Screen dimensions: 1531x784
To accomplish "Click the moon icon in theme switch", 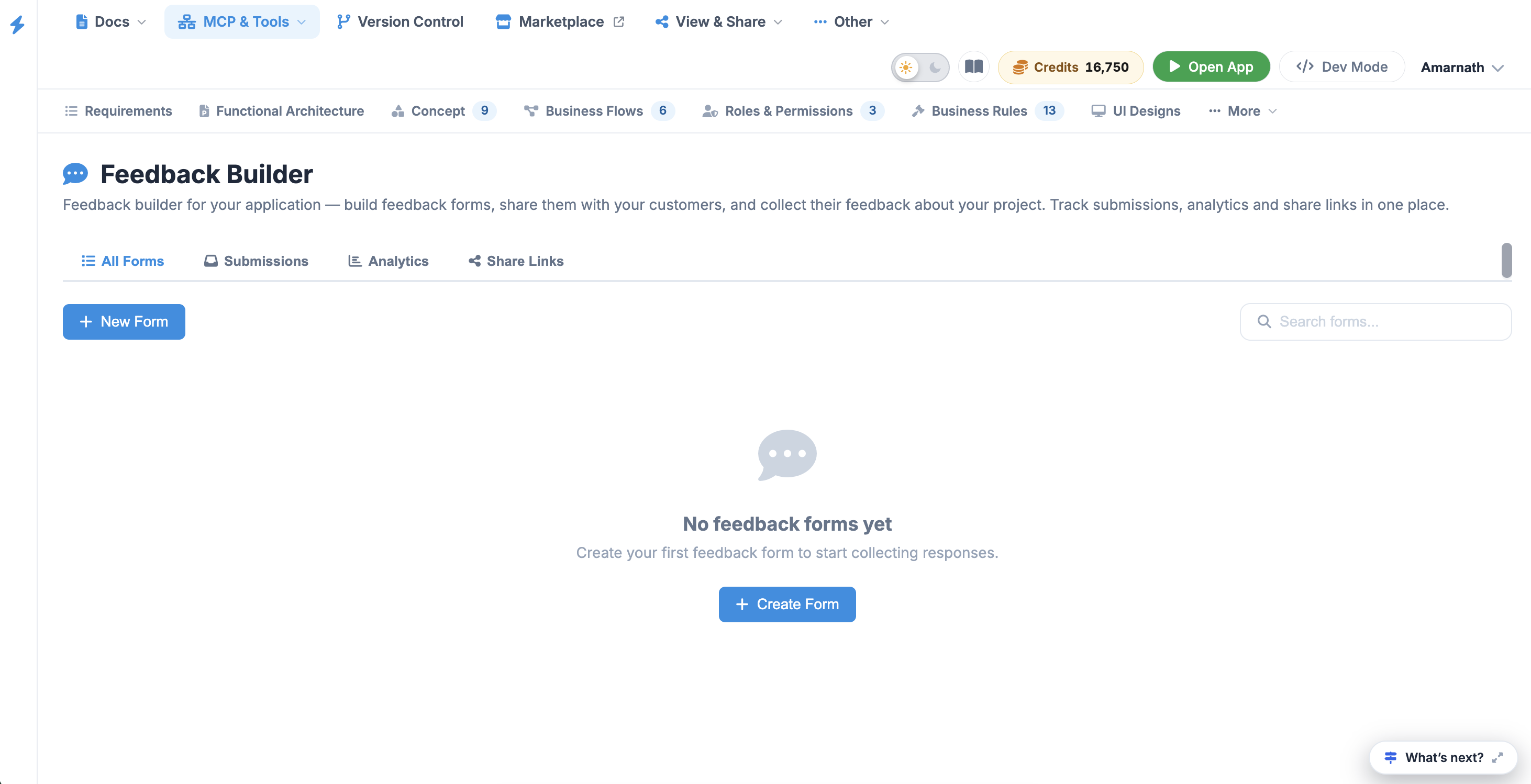I will point(935,67).
